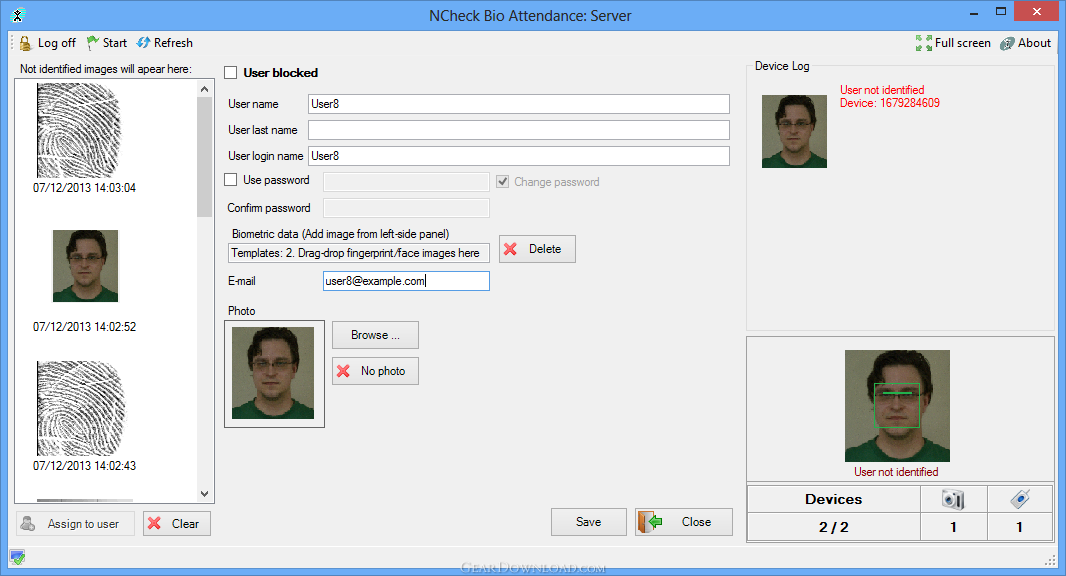The image size is (1066, 576).
Task: Click timestamp '07/12/2013 14:02:52'
Action: click(84, 326)
